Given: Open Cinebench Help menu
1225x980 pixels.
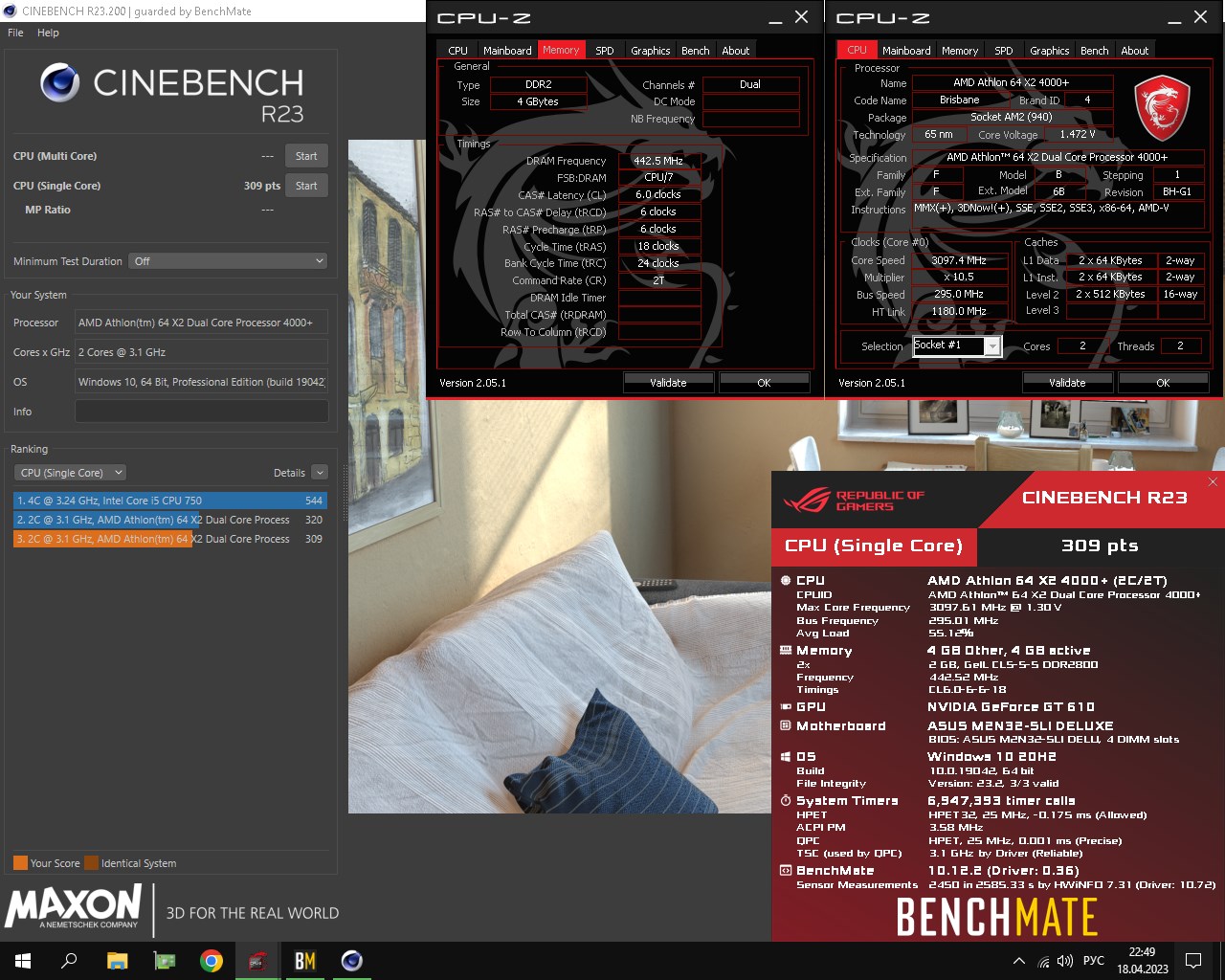Looking at the screenshot, I should [x=48, y=33].
